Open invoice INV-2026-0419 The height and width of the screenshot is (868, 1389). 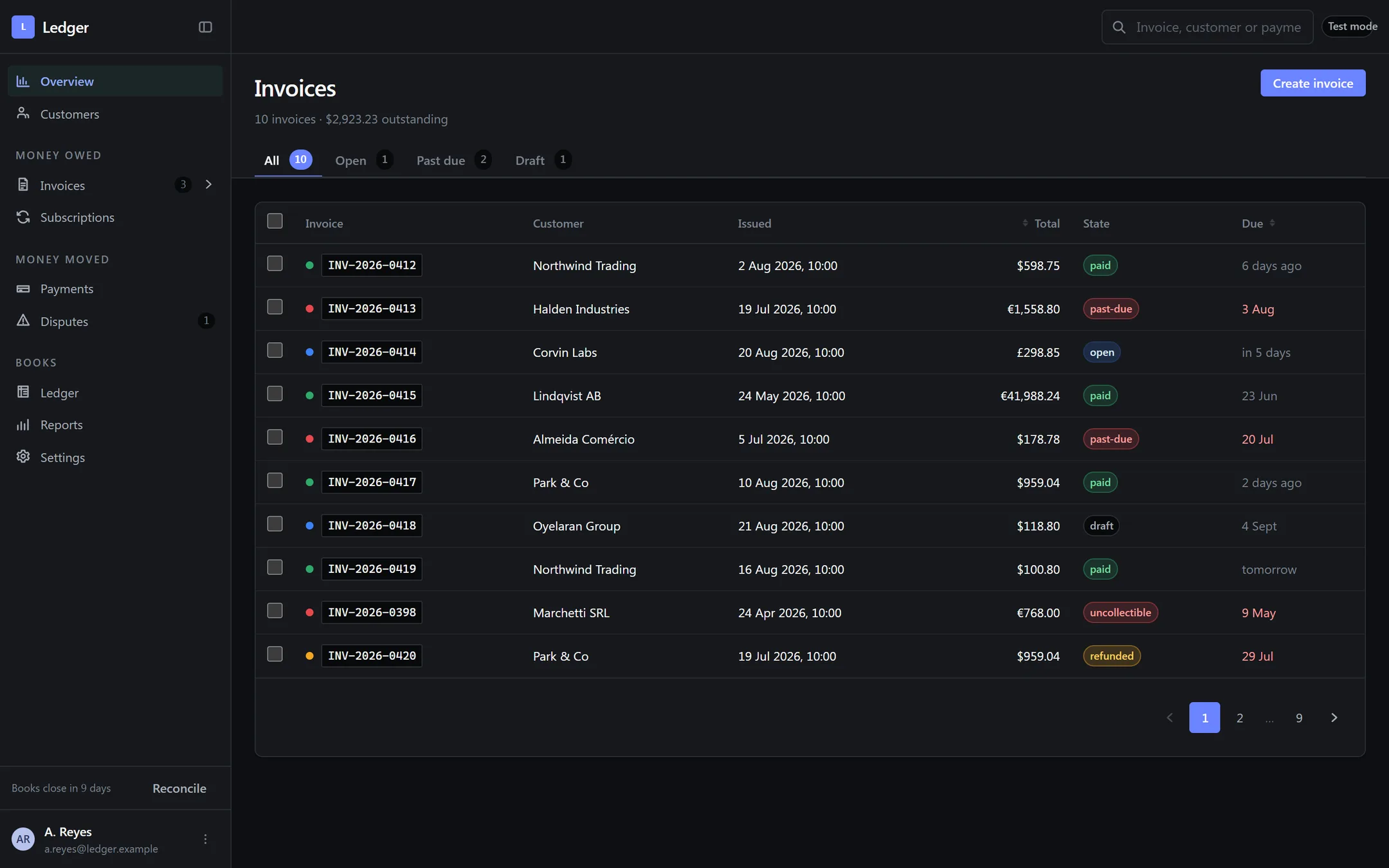click(x=372, y=569)
